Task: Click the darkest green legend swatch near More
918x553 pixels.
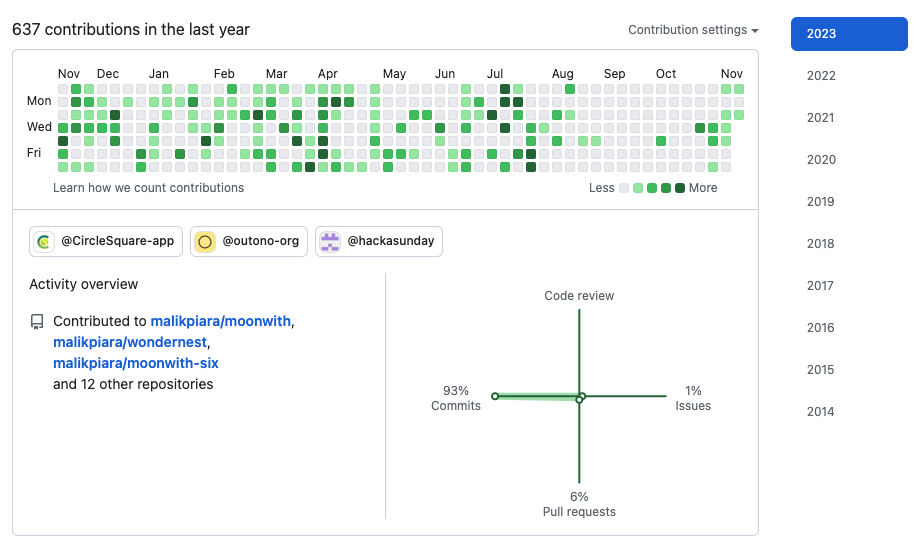Action: 680,188
